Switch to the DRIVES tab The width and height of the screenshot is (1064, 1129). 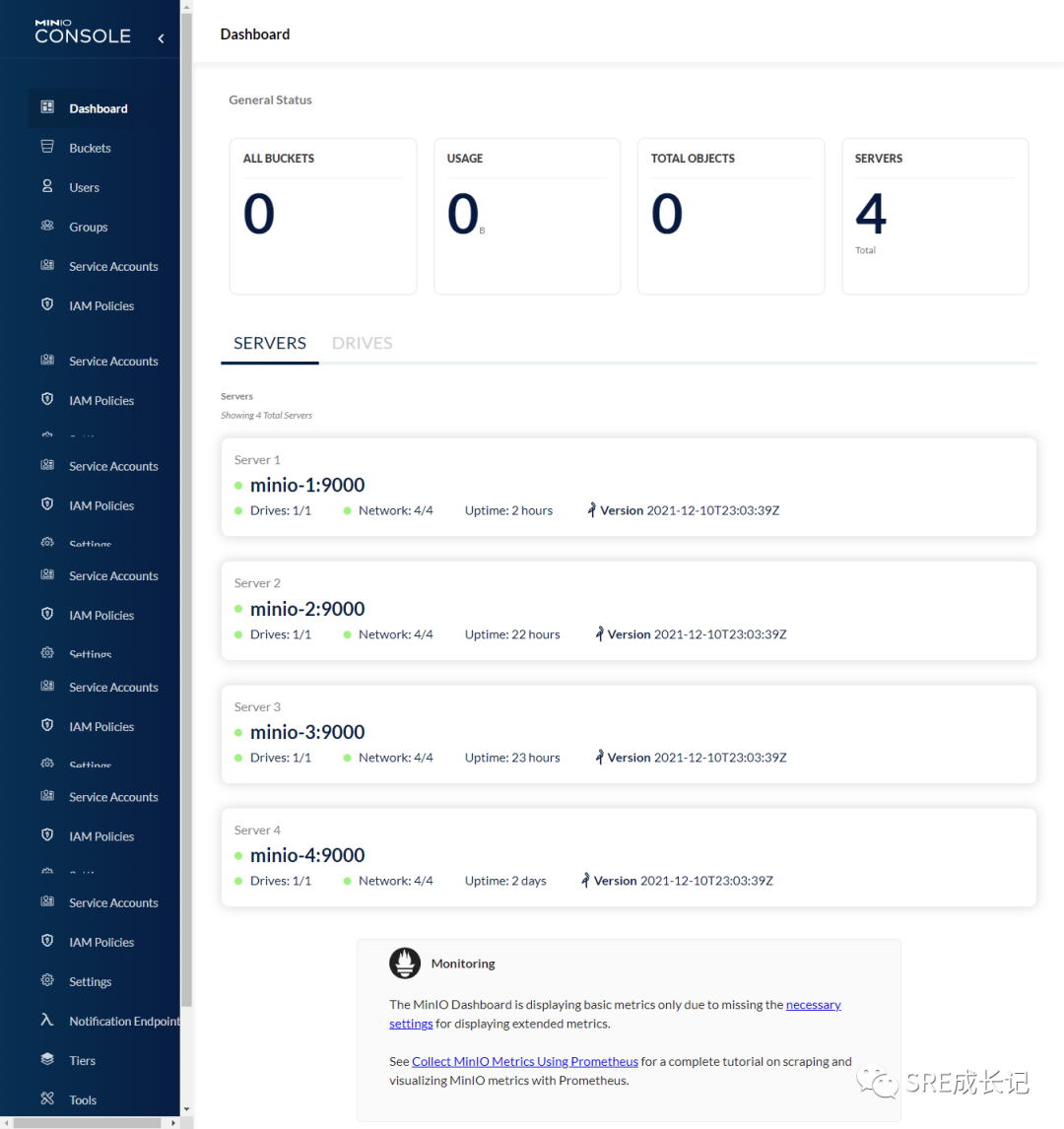(x=363, y=344)
